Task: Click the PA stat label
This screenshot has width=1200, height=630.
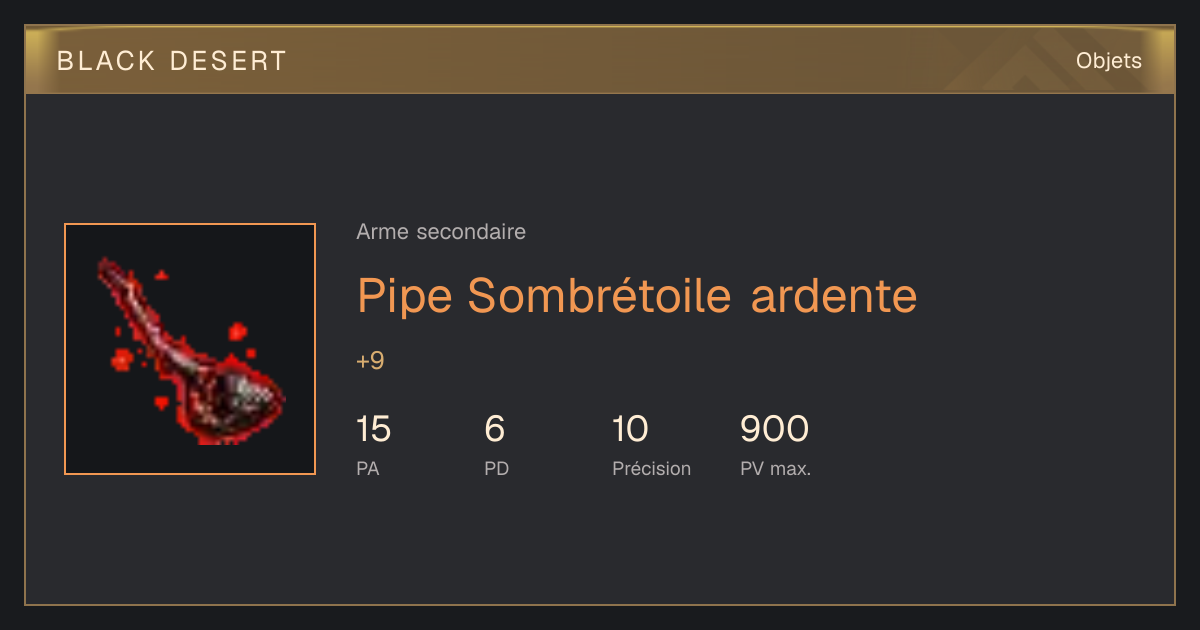Action: click(367, 468)
